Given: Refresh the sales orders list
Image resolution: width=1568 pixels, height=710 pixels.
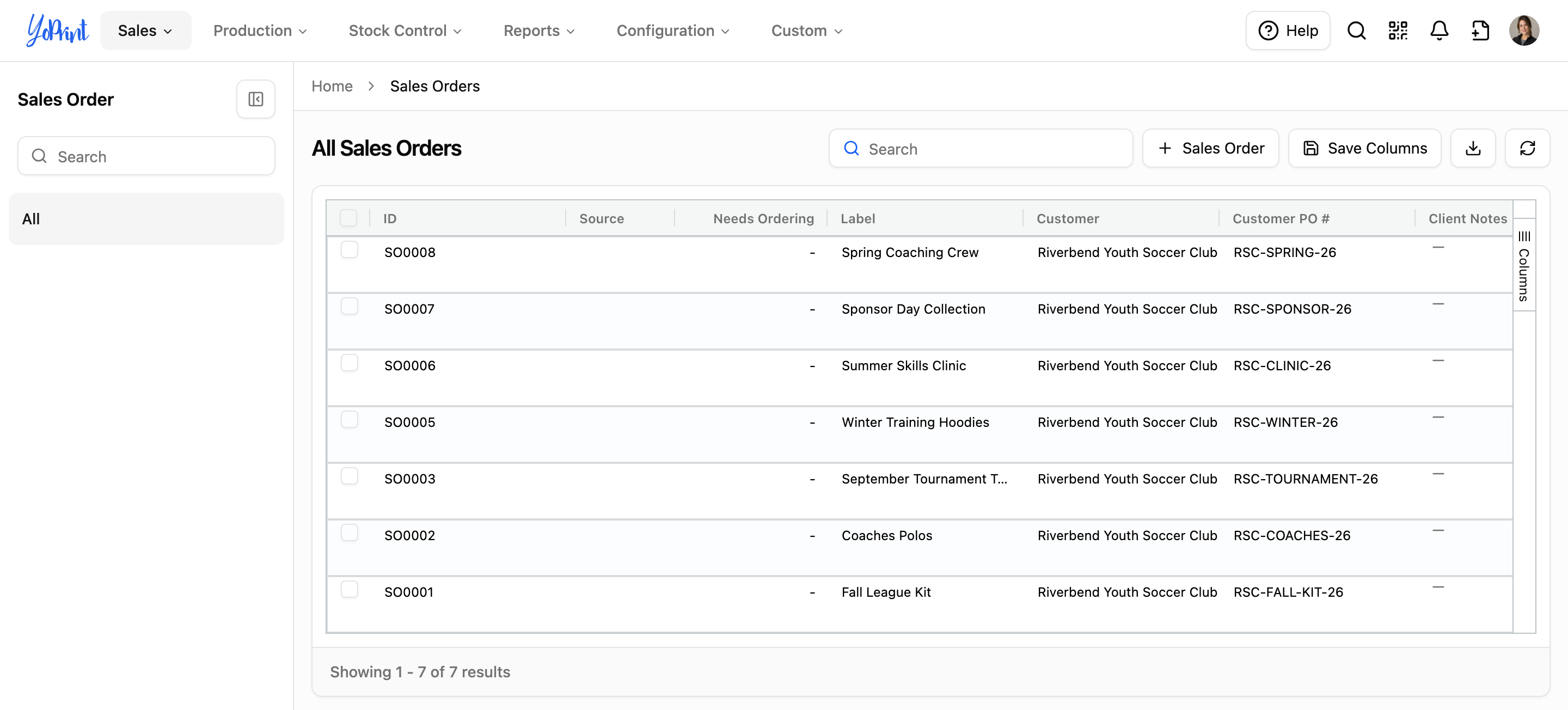Looking at the screenshot, I should (x=1527, y=148).
